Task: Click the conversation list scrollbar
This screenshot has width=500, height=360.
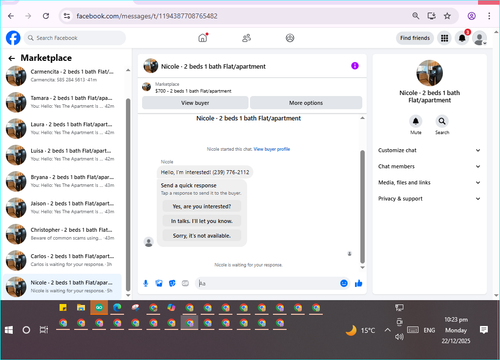Action: point(128,195)
